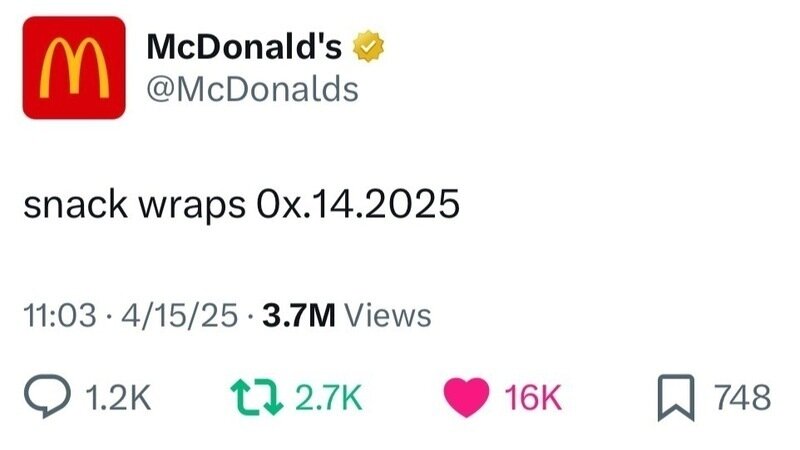Image resolution: width=800 pixels, height=450 pixels.
Task: Click the 16K likes count
Action: [x=533, y=398]
